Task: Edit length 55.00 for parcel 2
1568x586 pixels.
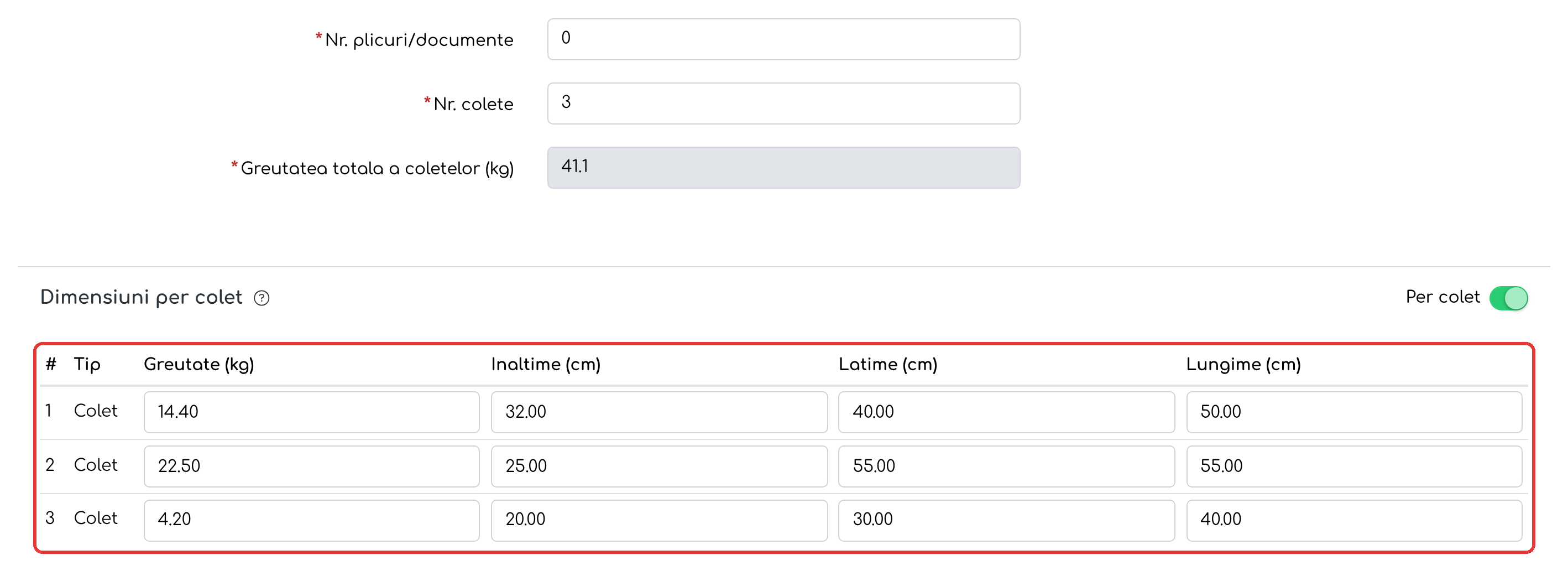Action: pos(1353,466)
